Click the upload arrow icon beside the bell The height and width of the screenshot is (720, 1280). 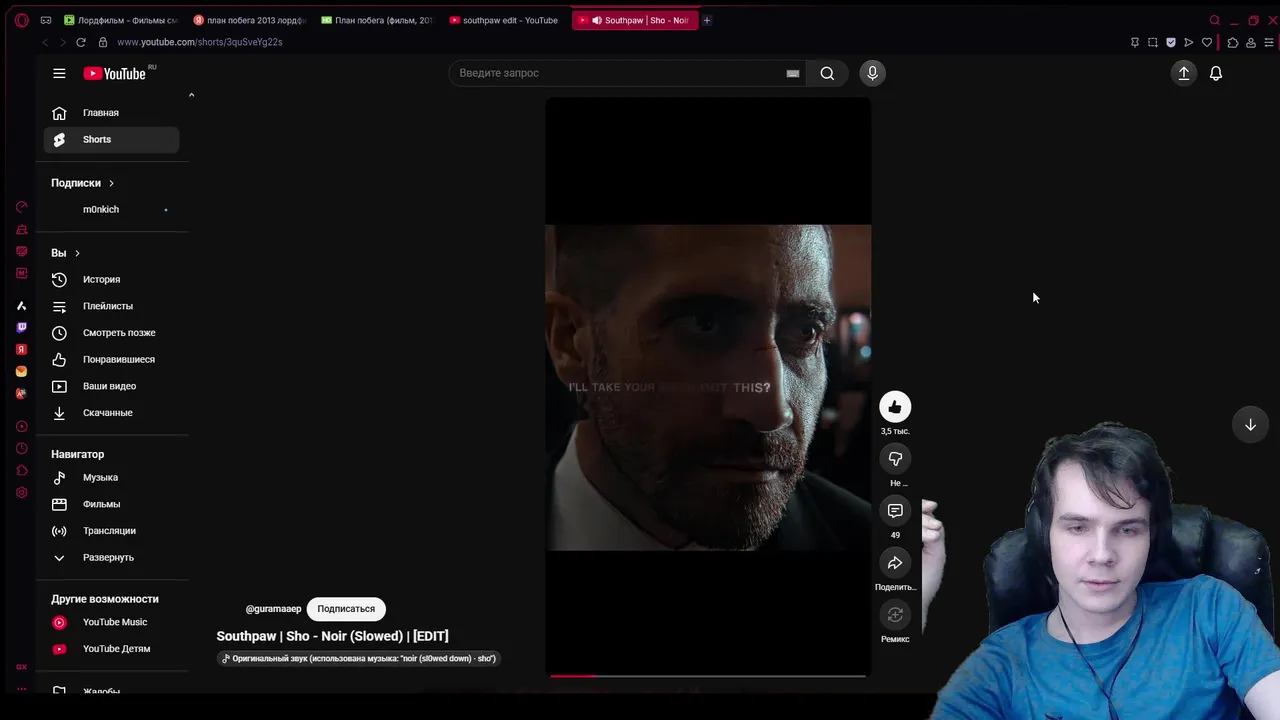pos(1184,73)
